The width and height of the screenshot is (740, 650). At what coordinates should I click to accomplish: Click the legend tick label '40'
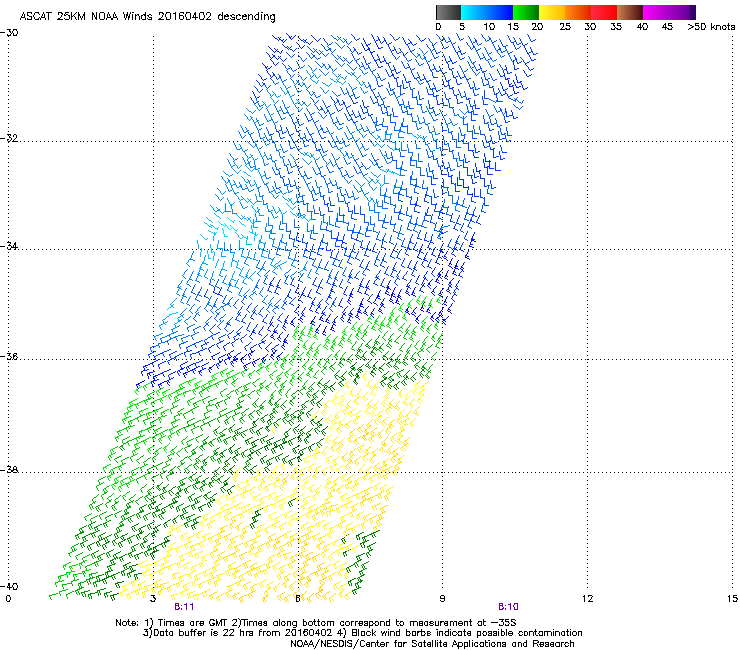(642, 27)
